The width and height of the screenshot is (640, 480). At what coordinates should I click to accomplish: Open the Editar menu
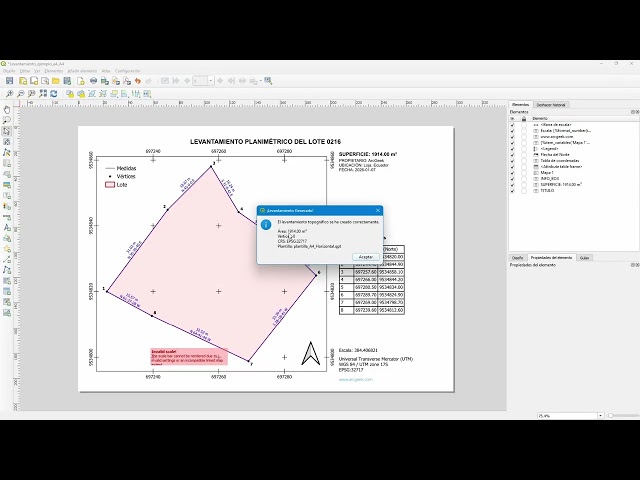(x=25, y=71)
